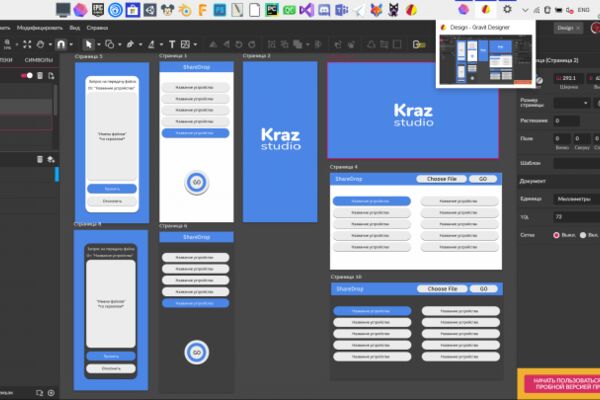This screenshot has height=400, width=600.
Task: Click the bleed input field with 0
Action: 566,121
